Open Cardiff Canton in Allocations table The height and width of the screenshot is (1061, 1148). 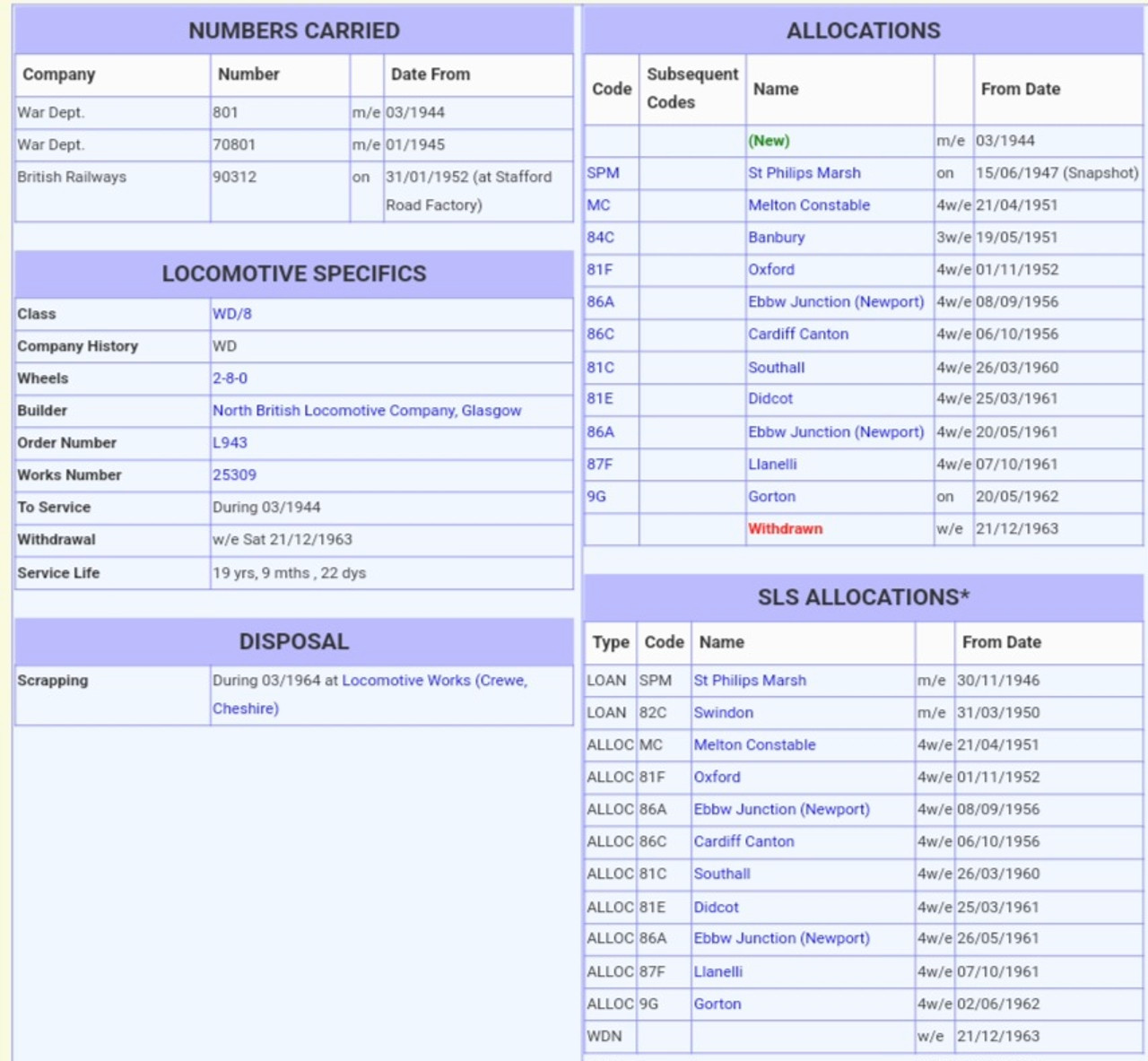[x=798, y=335]
